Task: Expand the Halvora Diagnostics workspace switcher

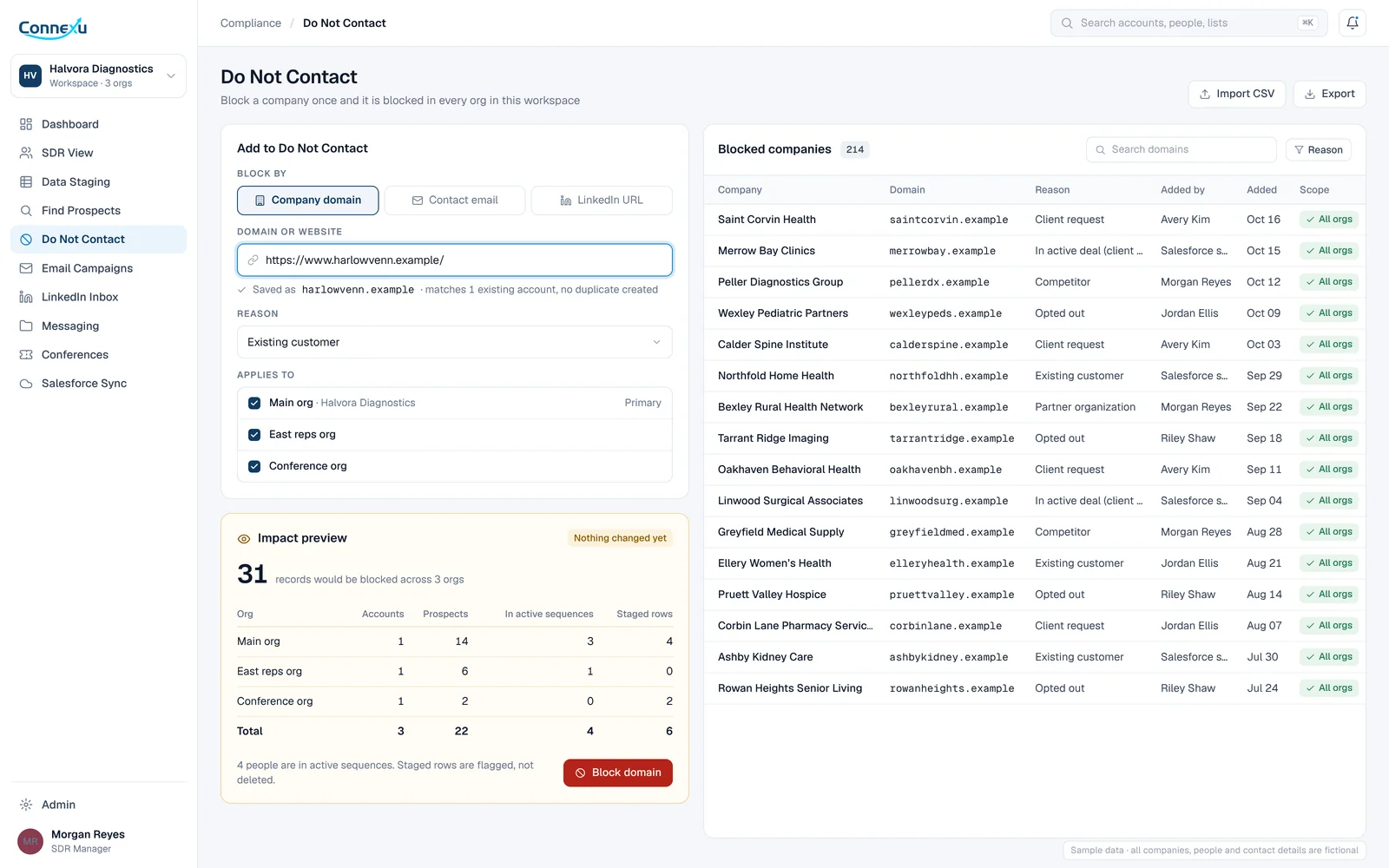Action: coord(98,76)
